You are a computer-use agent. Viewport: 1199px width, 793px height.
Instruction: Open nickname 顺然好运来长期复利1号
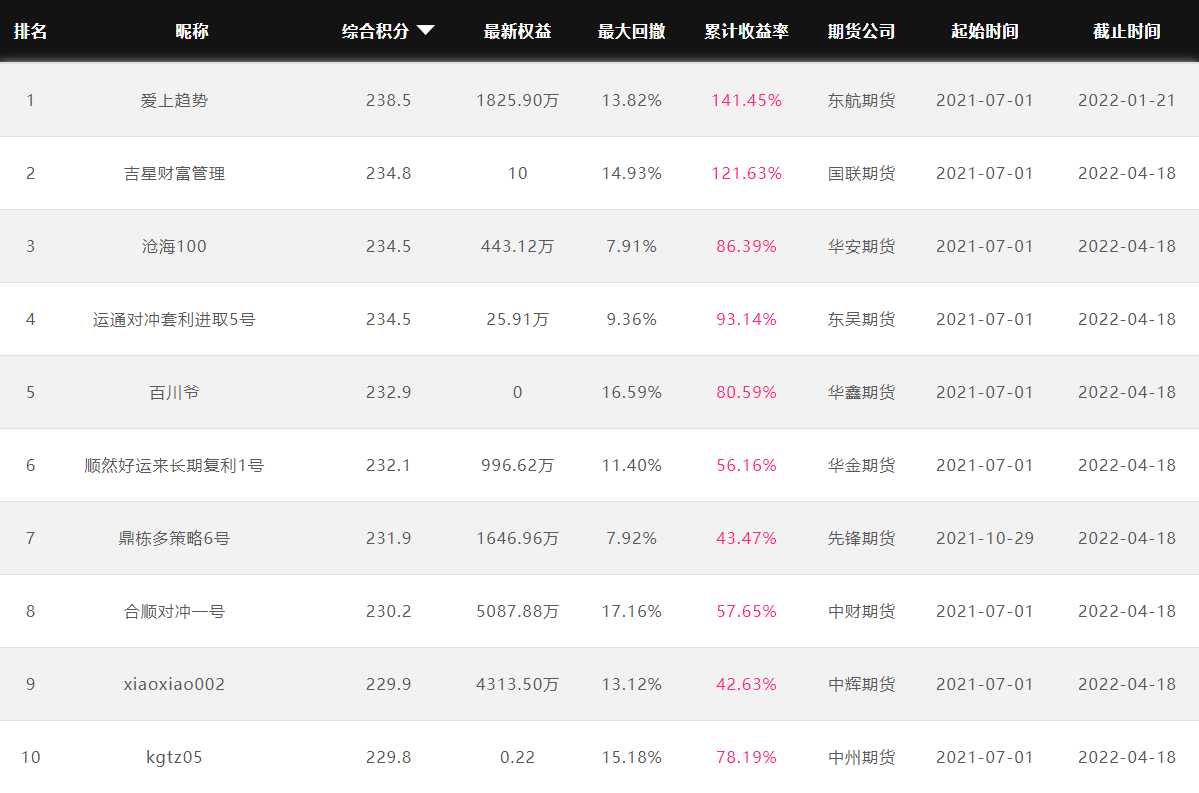(x=174, y=466)
